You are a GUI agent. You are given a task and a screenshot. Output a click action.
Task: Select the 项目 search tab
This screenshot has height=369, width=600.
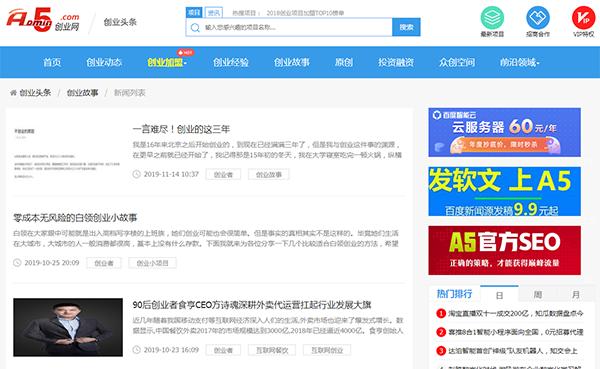(x=194, y=13)
